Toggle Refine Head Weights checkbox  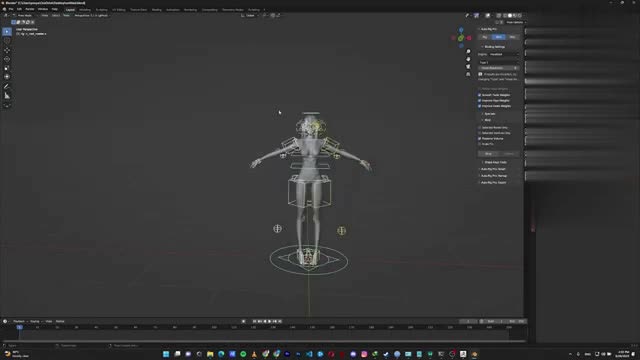point(480,89)
